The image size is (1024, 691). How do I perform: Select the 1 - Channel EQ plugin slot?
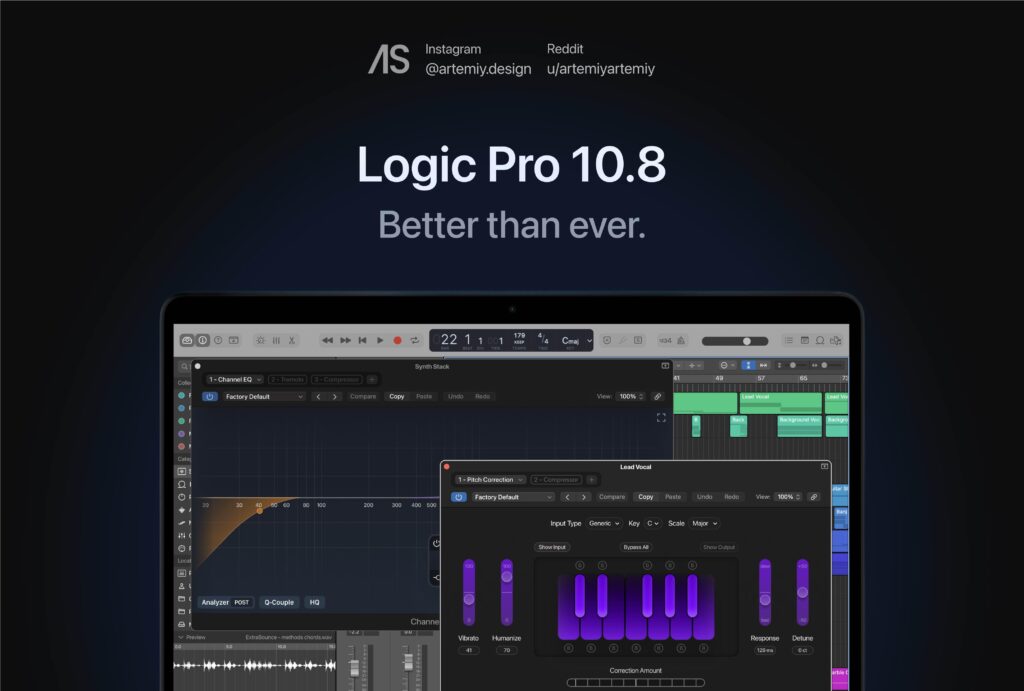click(x=235, y=380)
